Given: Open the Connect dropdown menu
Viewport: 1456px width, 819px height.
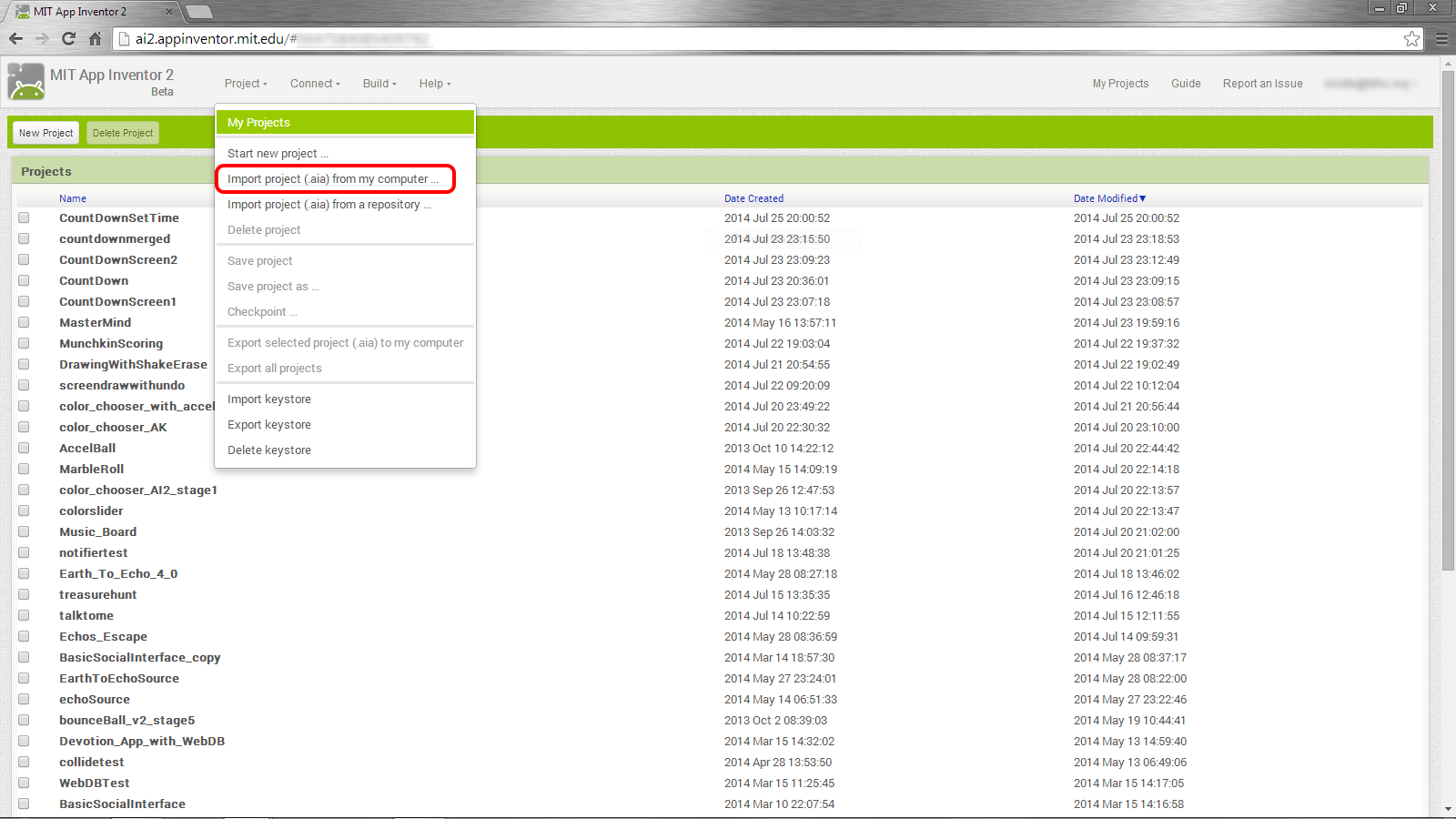Looking at the screenshot, I should [x=315, y=84].
